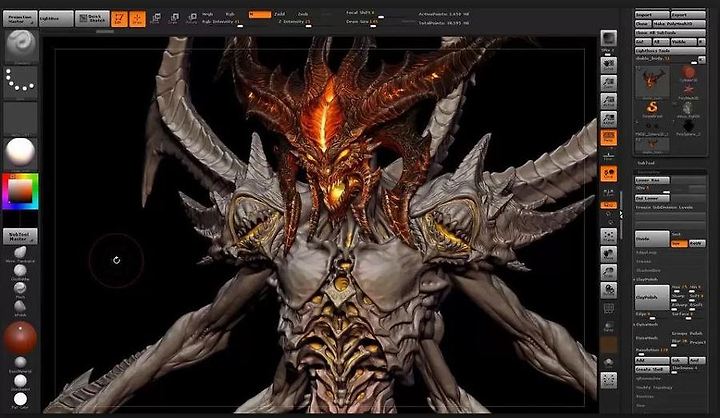Screen dimensions: 720x418
Task: Expand the Modify Topology section
Action: (654, 387)
